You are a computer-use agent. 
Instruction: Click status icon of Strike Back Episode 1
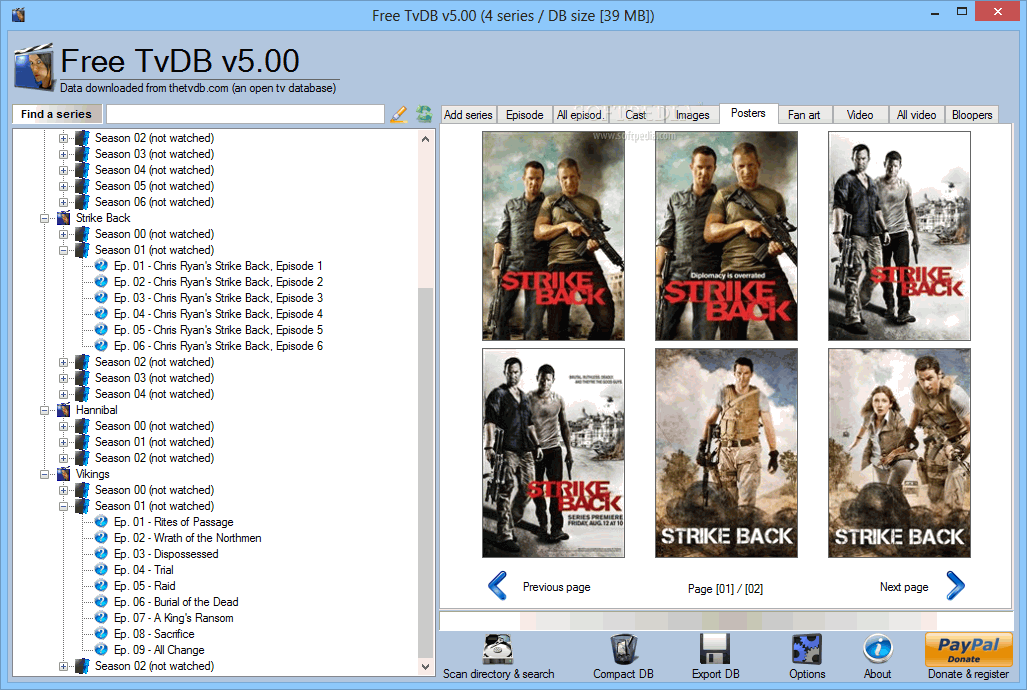(101, 265)
